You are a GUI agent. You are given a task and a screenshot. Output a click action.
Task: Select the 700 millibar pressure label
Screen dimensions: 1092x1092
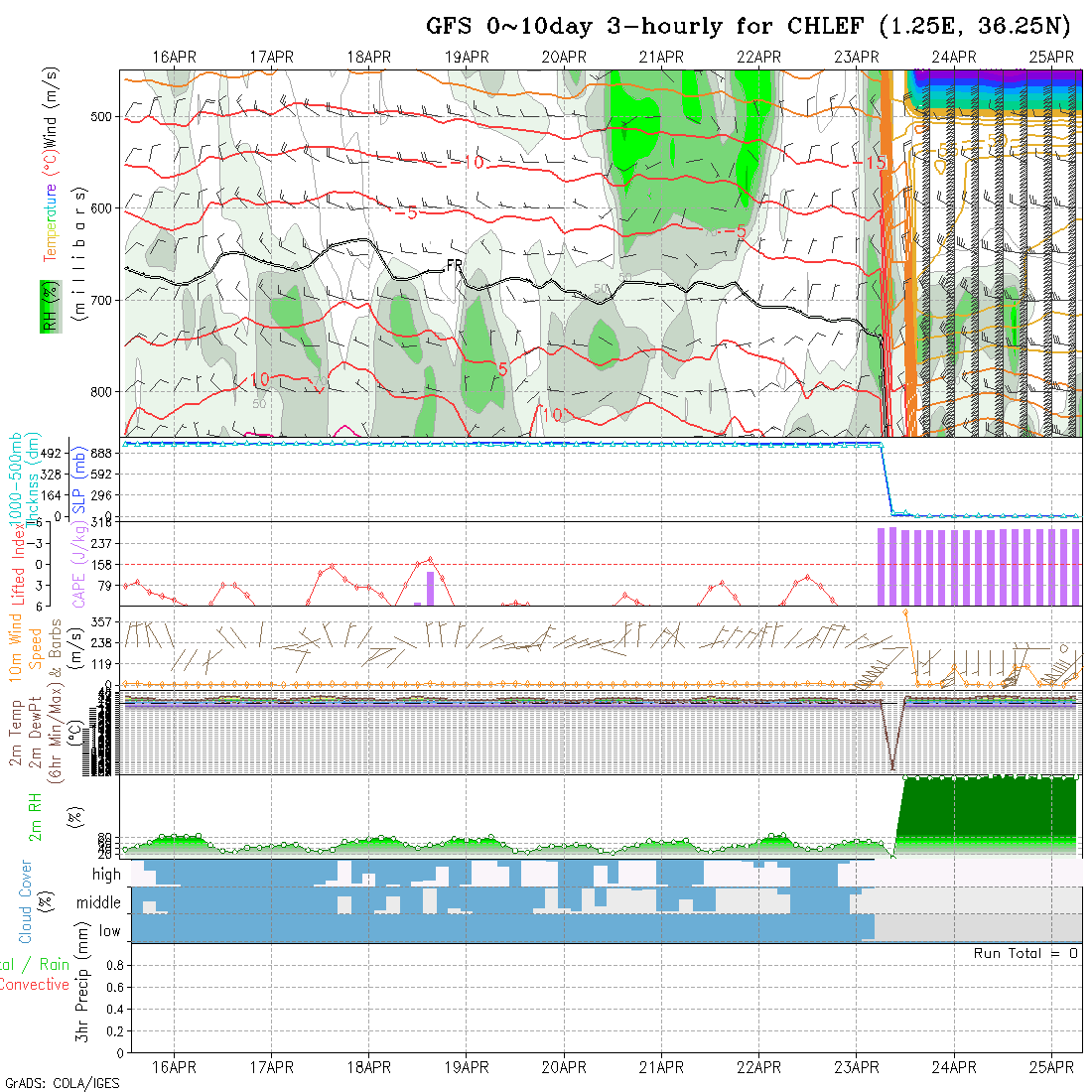[x=101, y=300]
